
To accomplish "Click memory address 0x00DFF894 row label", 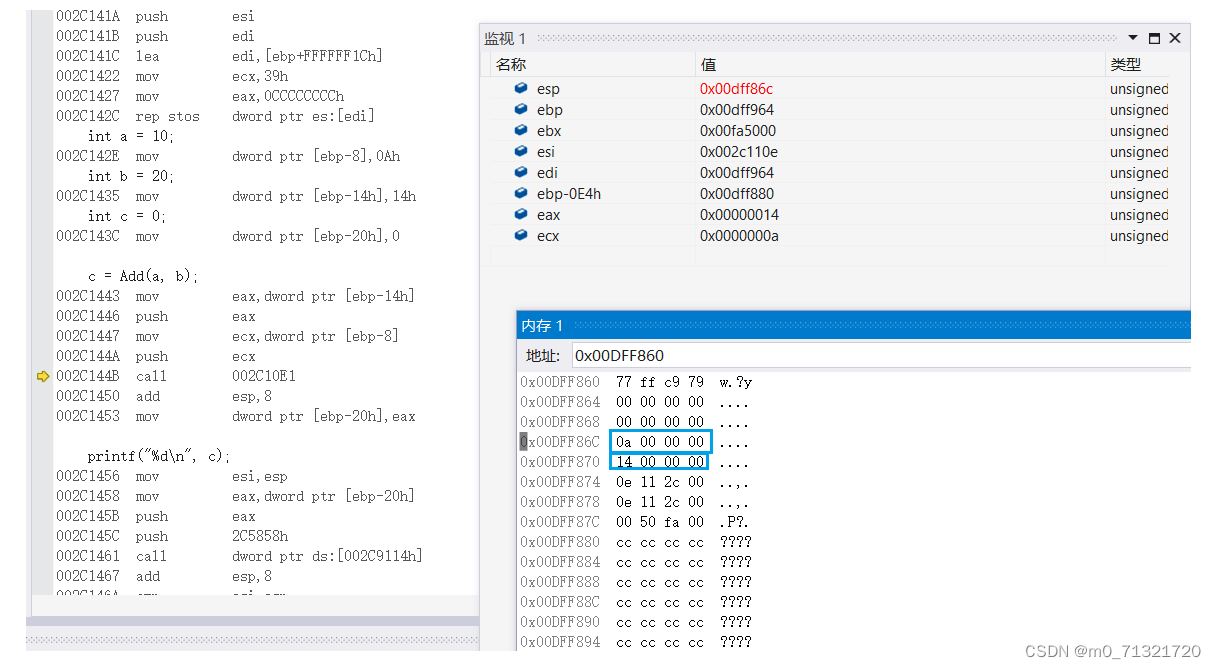I will 560,642.
